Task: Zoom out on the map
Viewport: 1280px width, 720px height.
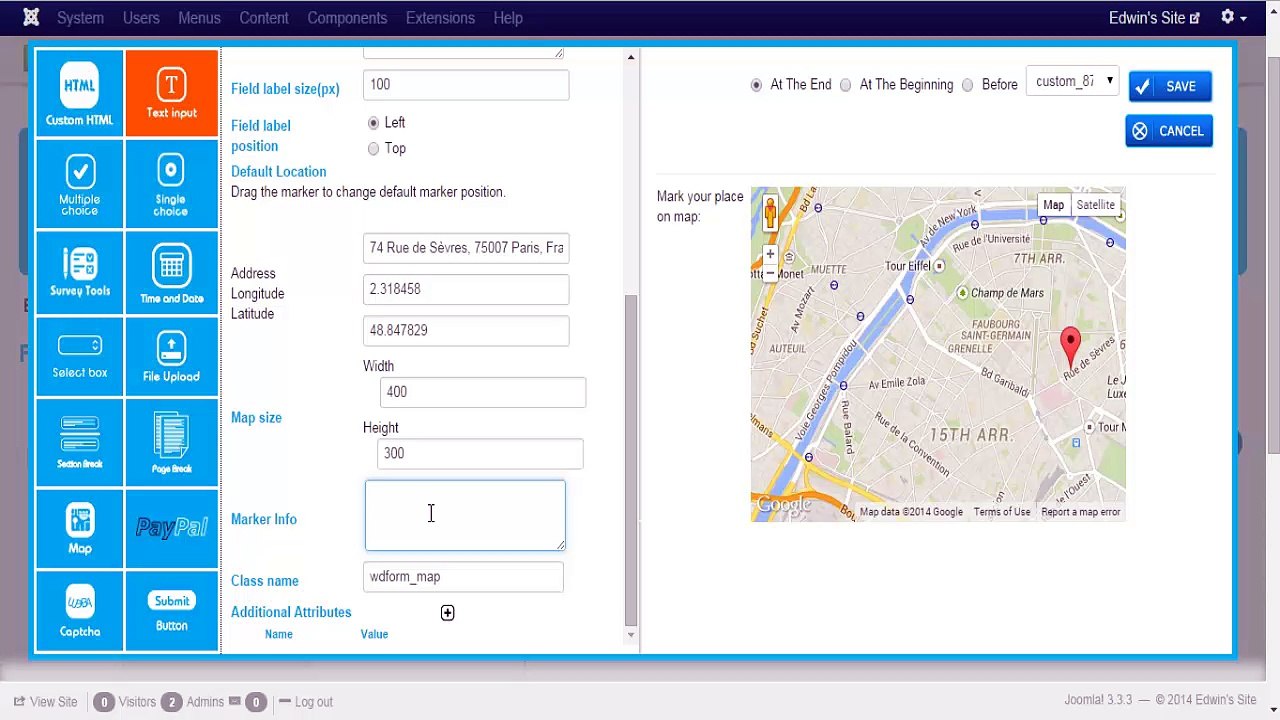Action: 770,272
